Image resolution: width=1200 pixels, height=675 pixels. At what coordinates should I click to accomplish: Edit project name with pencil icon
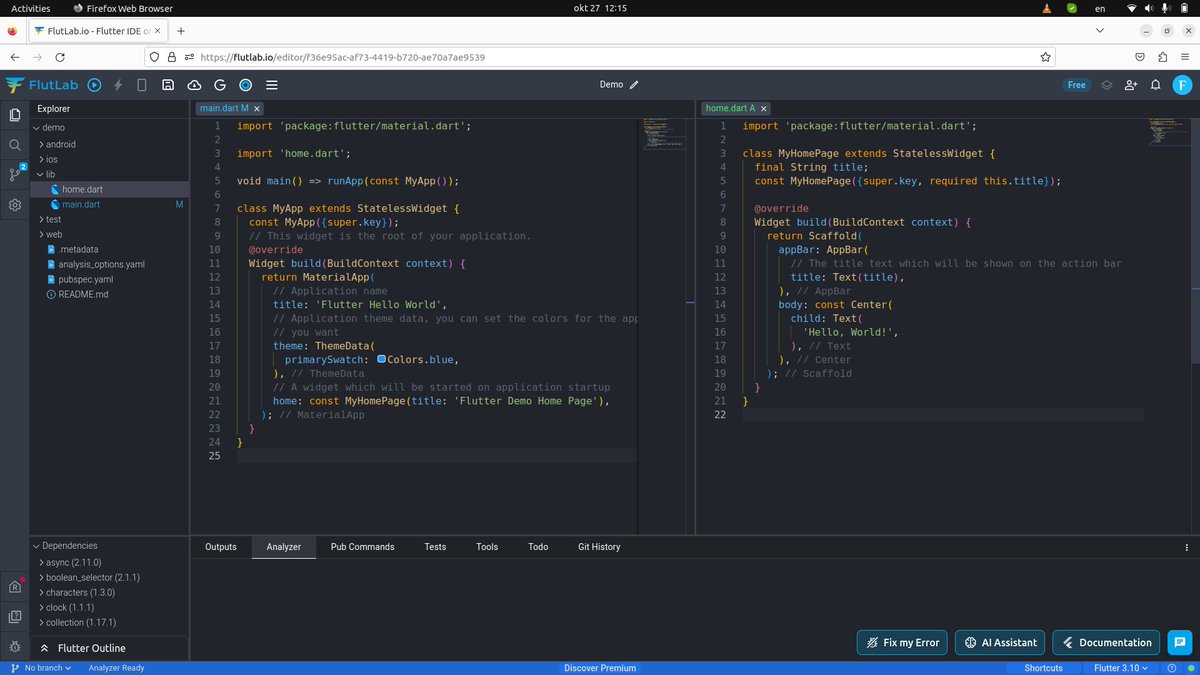(634, 85)
